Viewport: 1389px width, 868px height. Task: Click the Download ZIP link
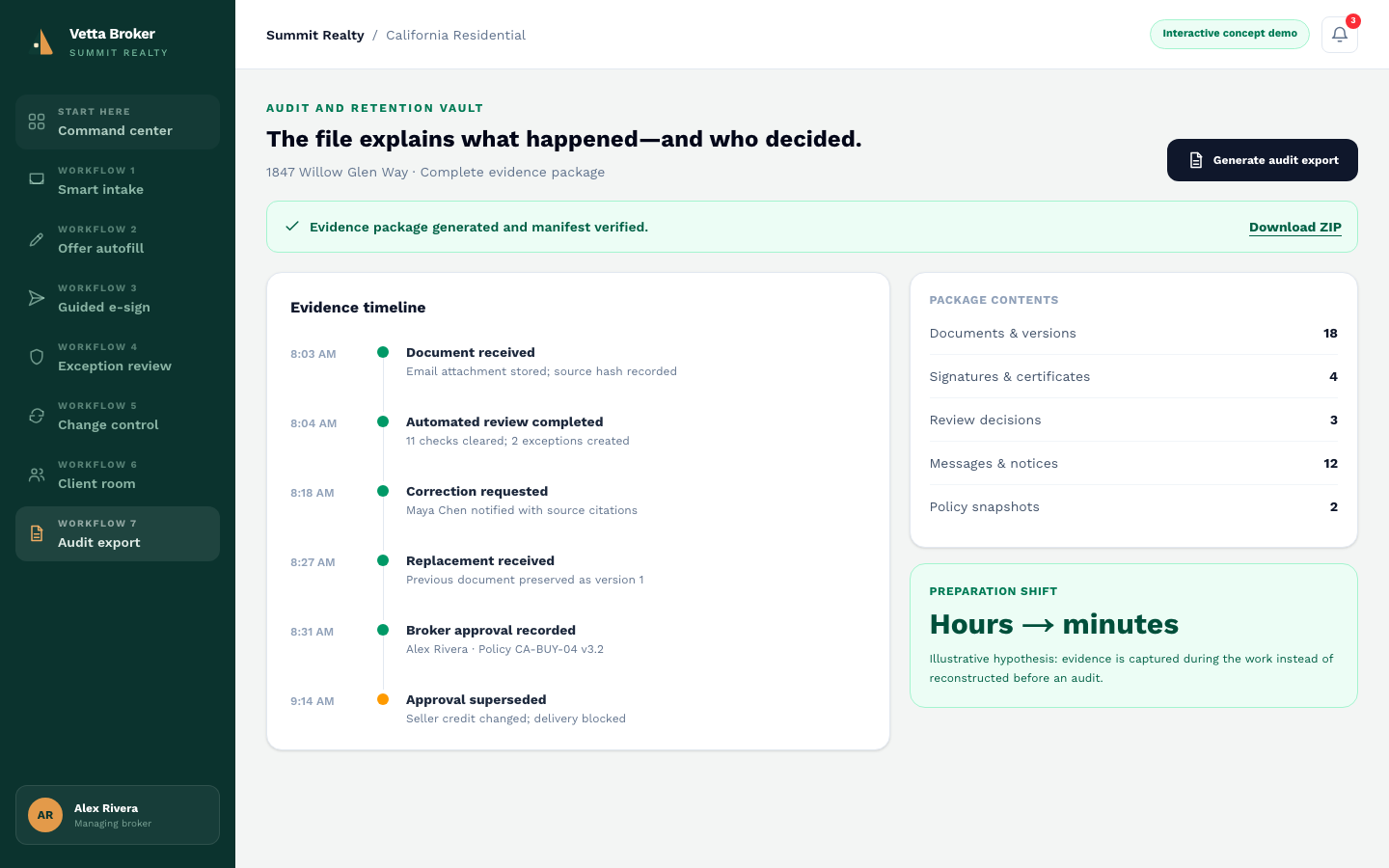[1295, 228]
